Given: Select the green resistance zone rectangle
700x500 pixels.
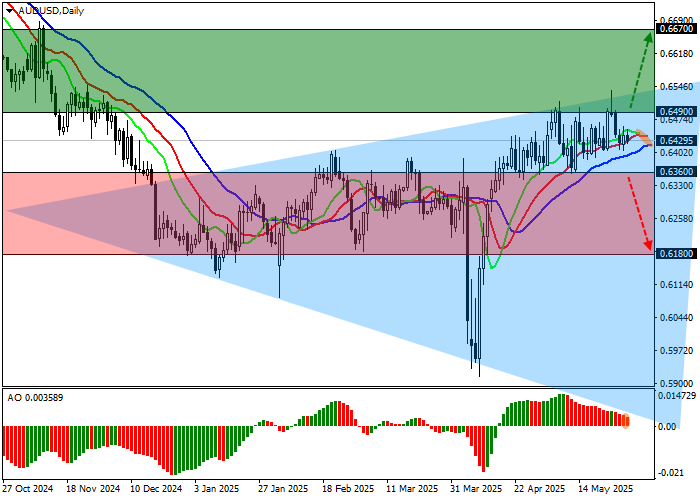Looking at the screenshot, I should tap(300, 70).
